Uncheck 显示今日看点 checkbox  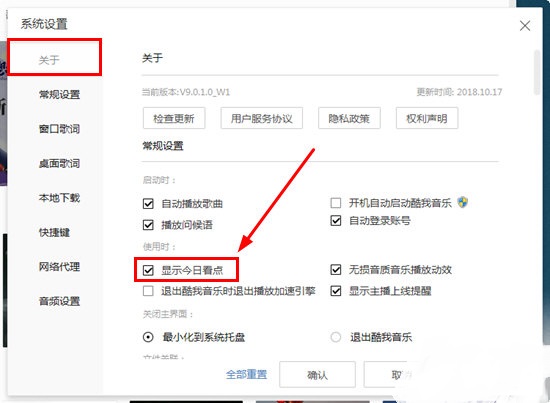coord(148,270)
